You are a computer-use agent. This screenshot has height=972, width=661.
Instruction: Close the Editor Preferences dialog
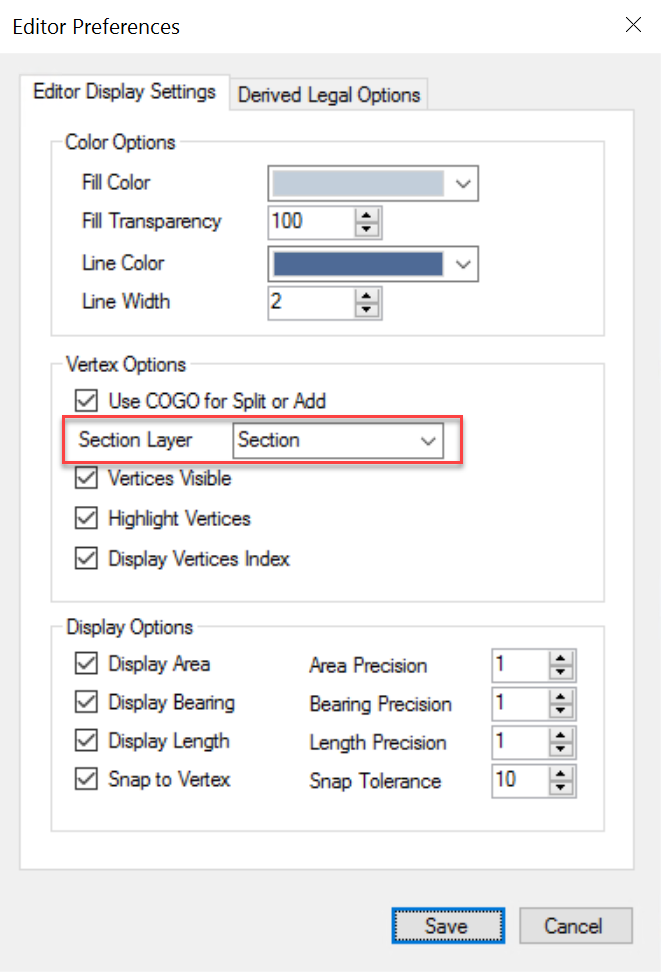[633, 25]
